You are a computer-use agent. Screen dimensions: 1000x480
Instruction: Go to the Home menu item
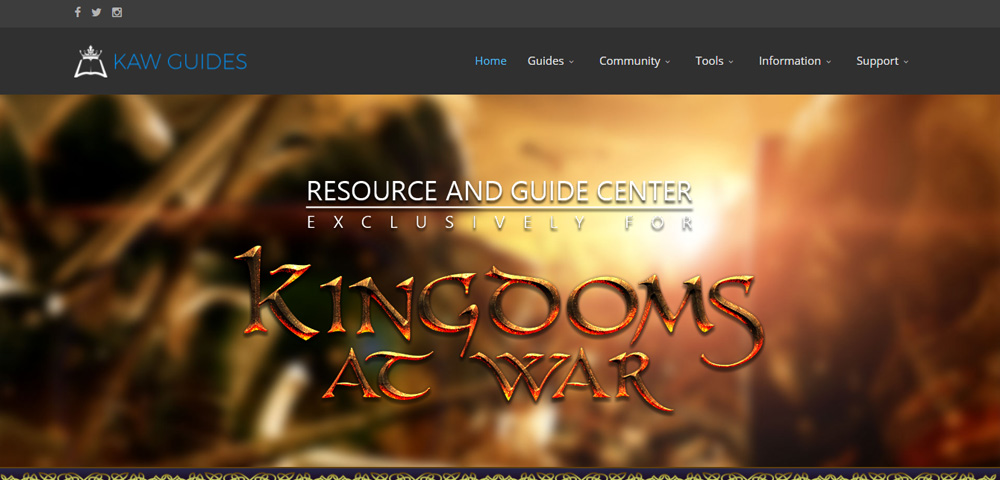(x=490, y=61)
